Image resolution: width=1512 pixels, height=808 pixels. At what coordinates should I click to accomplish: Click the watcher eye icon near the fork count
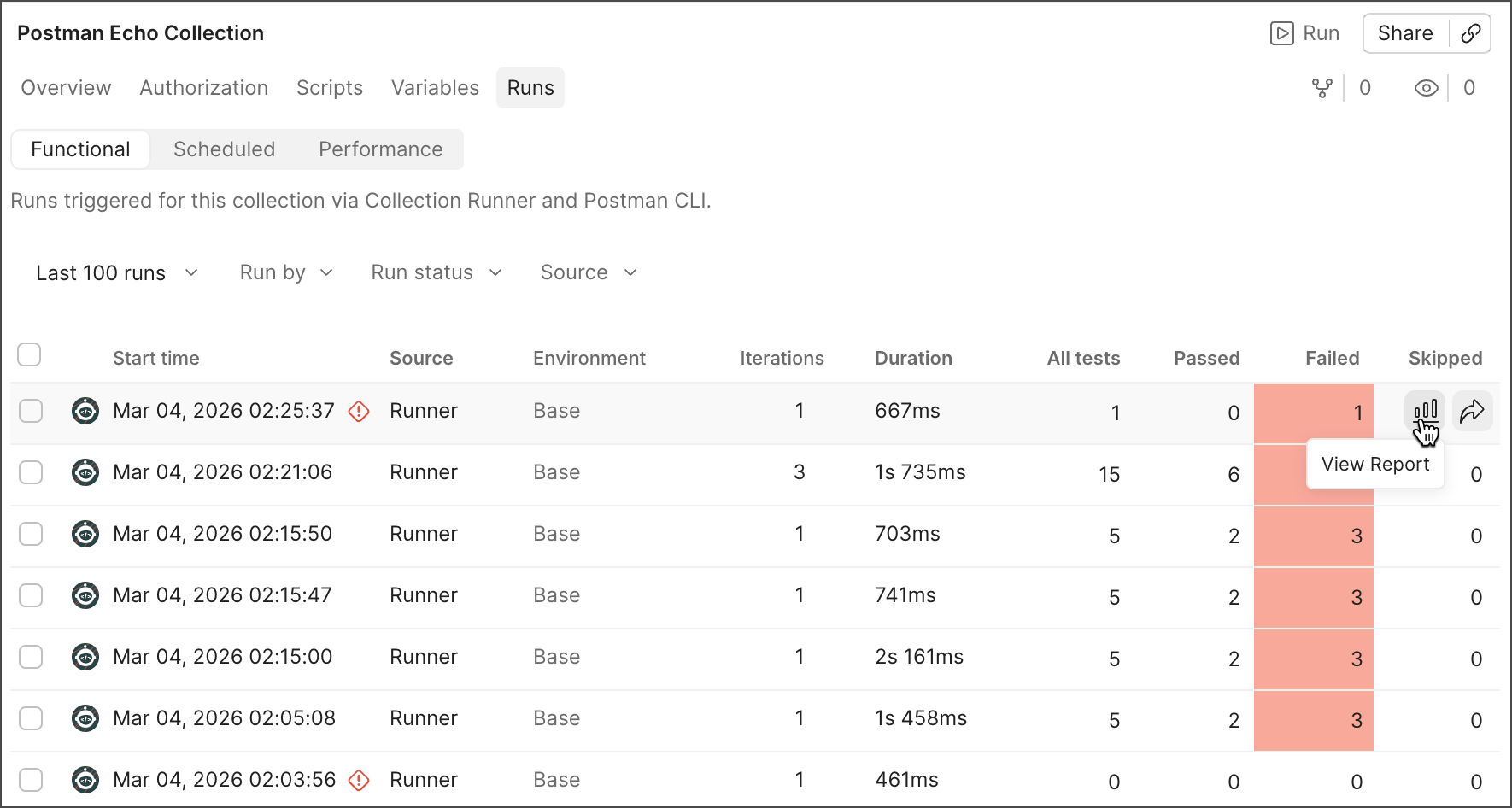coord(1425,87)
